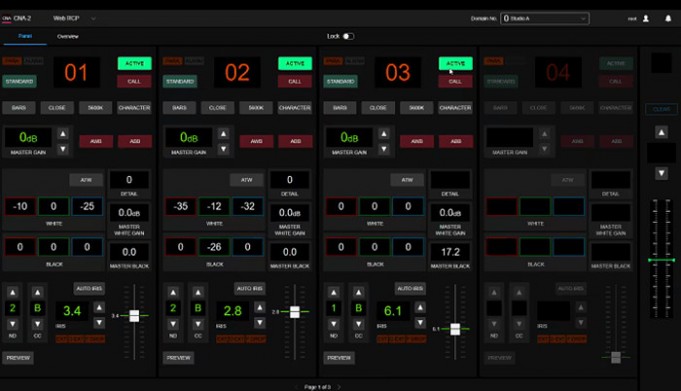Click PREVIEW button for camera 01
Viewport: 681px width, 391px height.
tap(18, 358)
